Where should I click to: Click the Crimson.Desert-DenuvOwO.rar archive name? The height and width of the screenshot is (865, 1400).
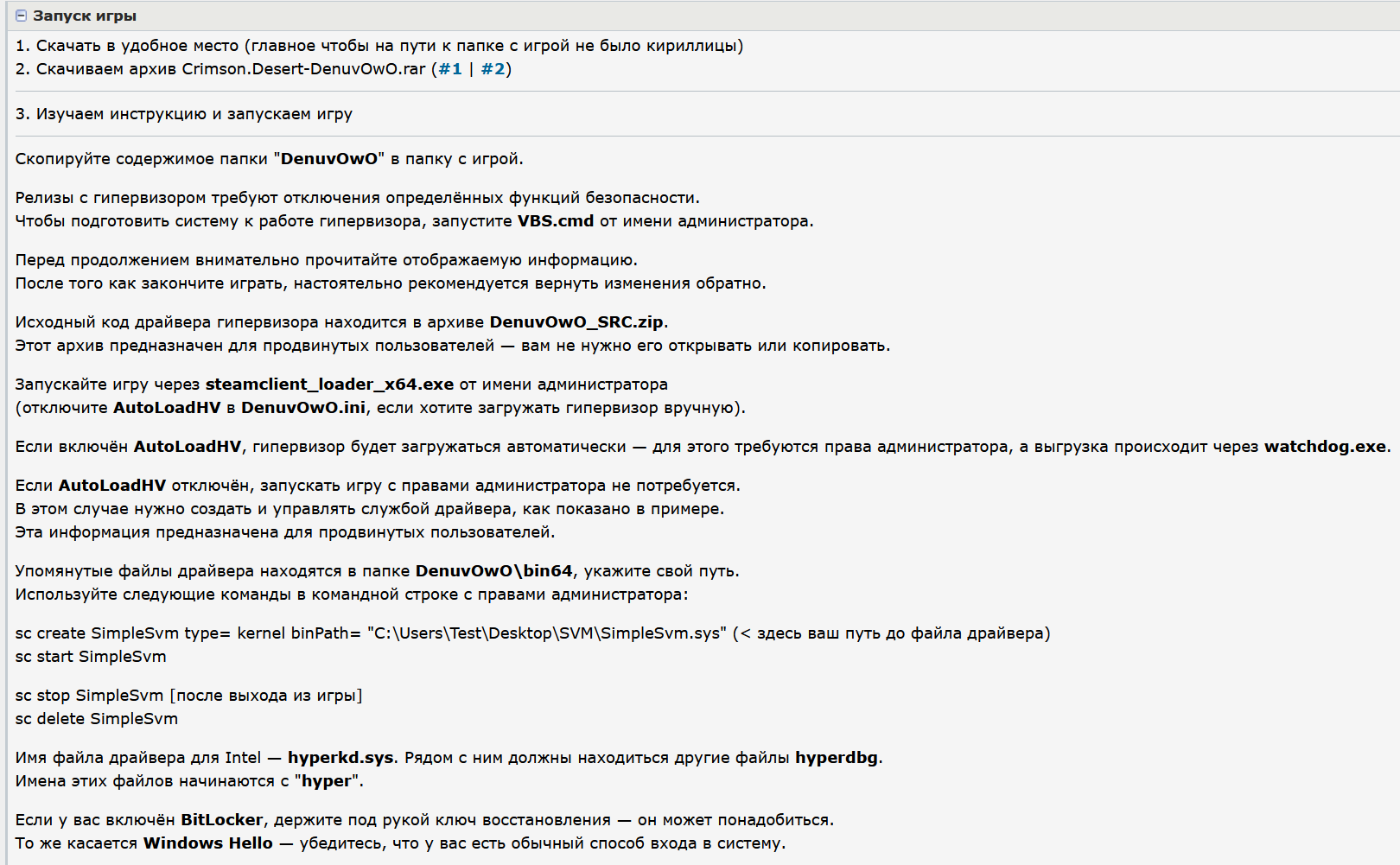(303, 69)
